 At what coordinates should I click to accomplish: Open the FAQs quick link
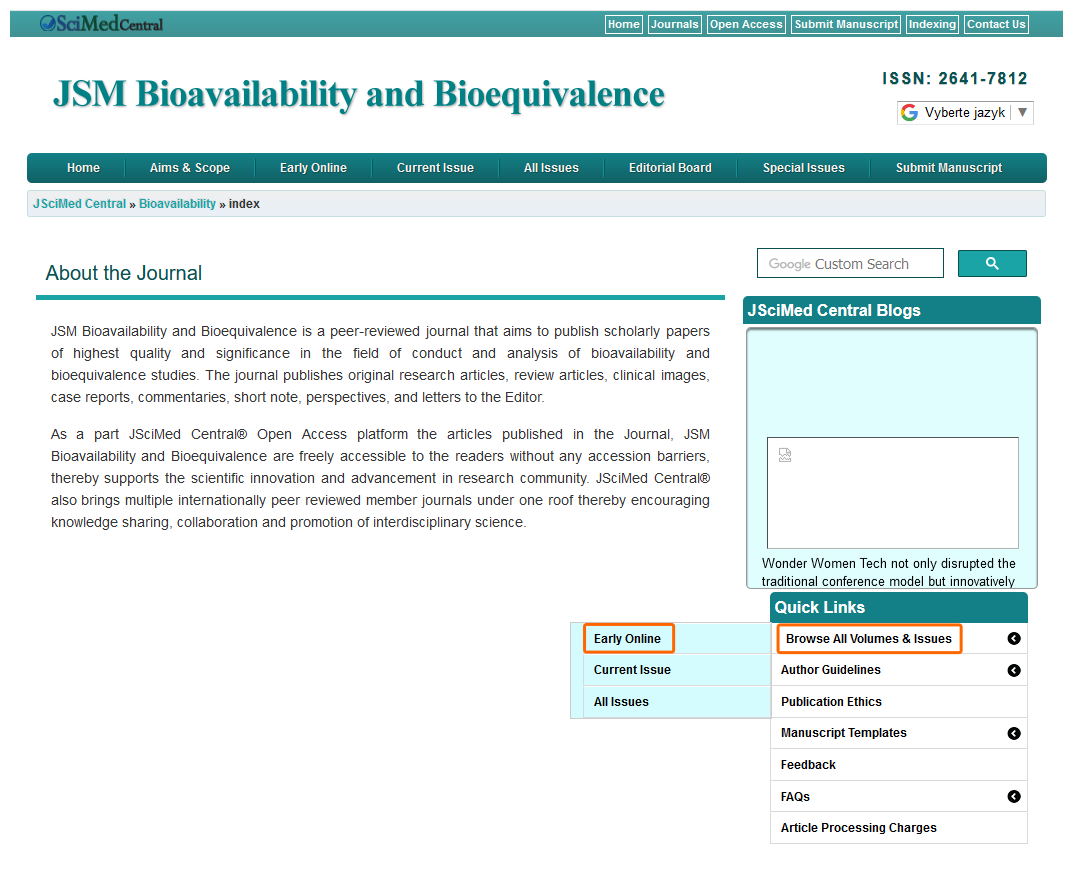coord(795,797)
